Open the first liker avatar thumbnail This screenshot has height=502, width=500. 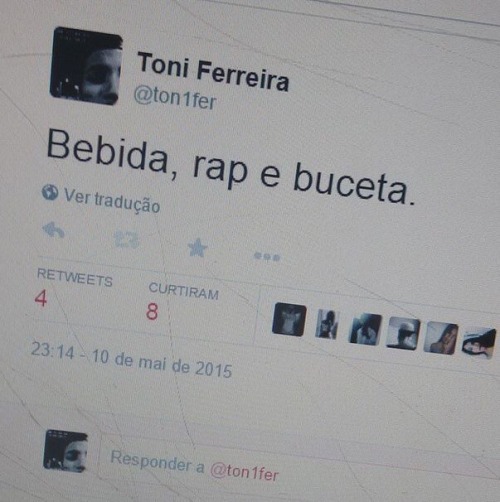[289, 319]
